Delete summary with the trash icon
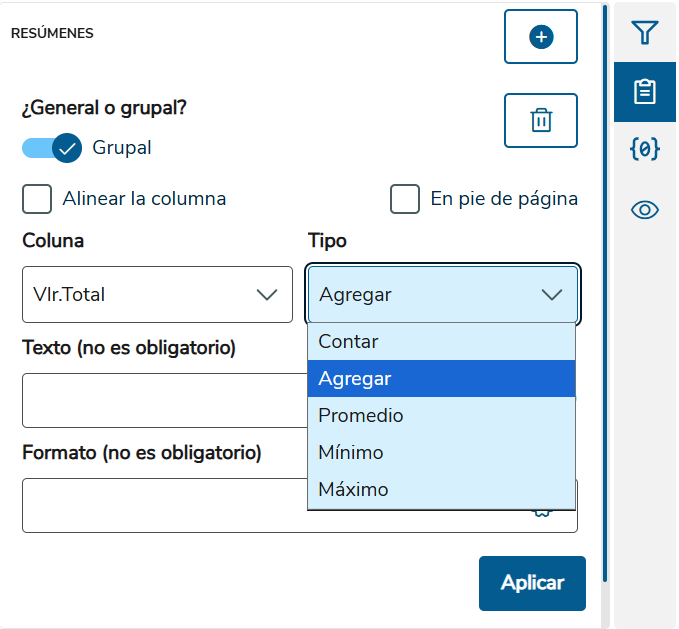 [540, 120]
